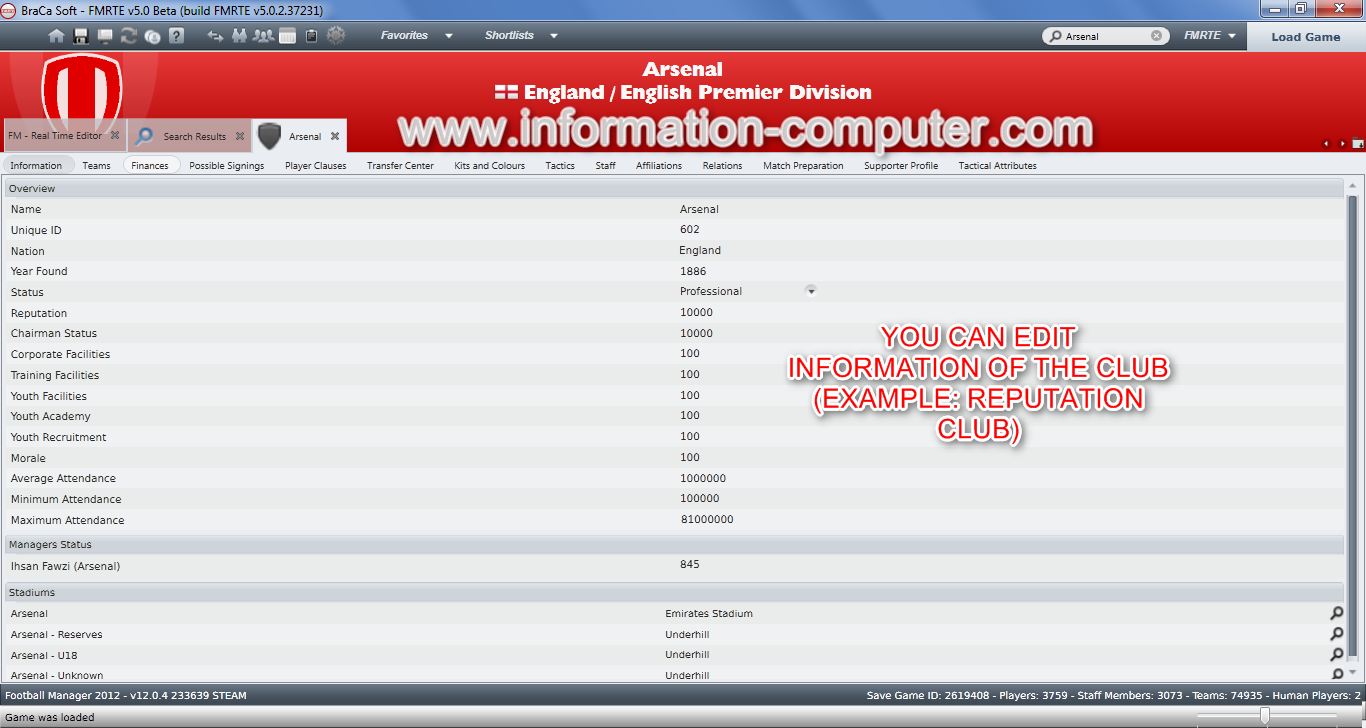1366x728 pixels.
Task: Click the monitor icon in the toolbar
Action: pyautogui.click(x=105, y=36)
